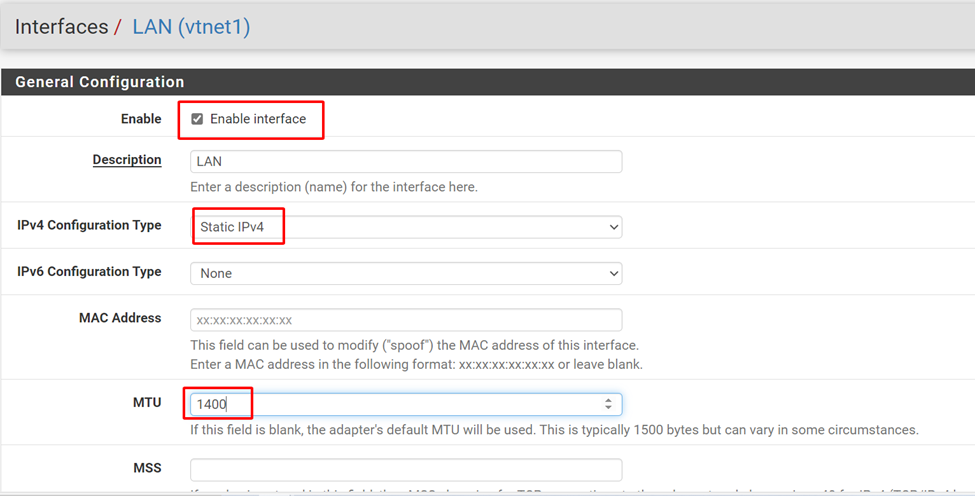Viewport: 975px width, 496px height.
Task: Click the General Configuration section header
Action: (x=100, y=82)
